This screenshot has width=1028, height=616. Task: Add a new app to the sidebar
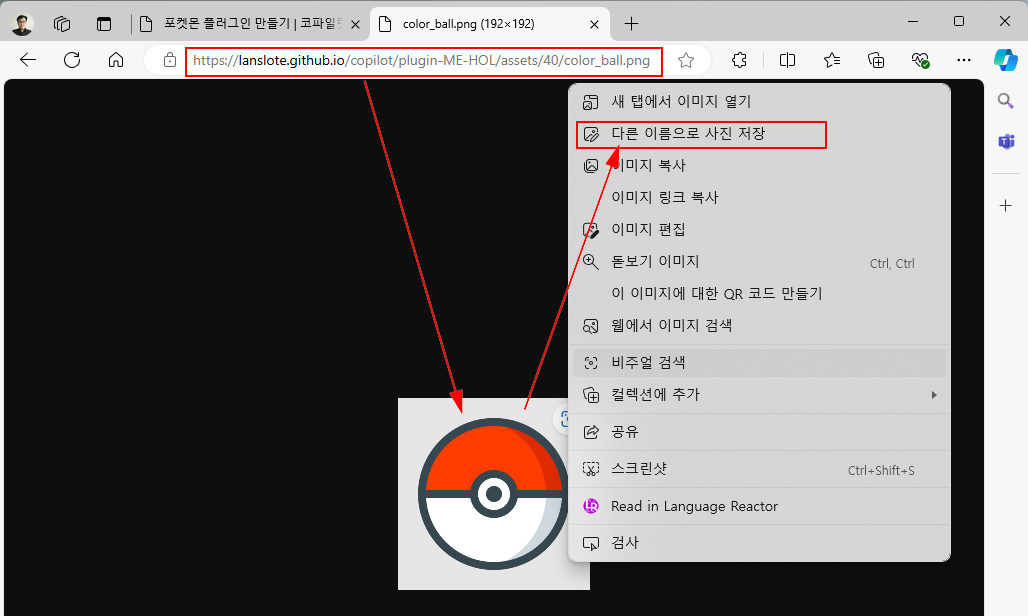[x=1006, y=206]
